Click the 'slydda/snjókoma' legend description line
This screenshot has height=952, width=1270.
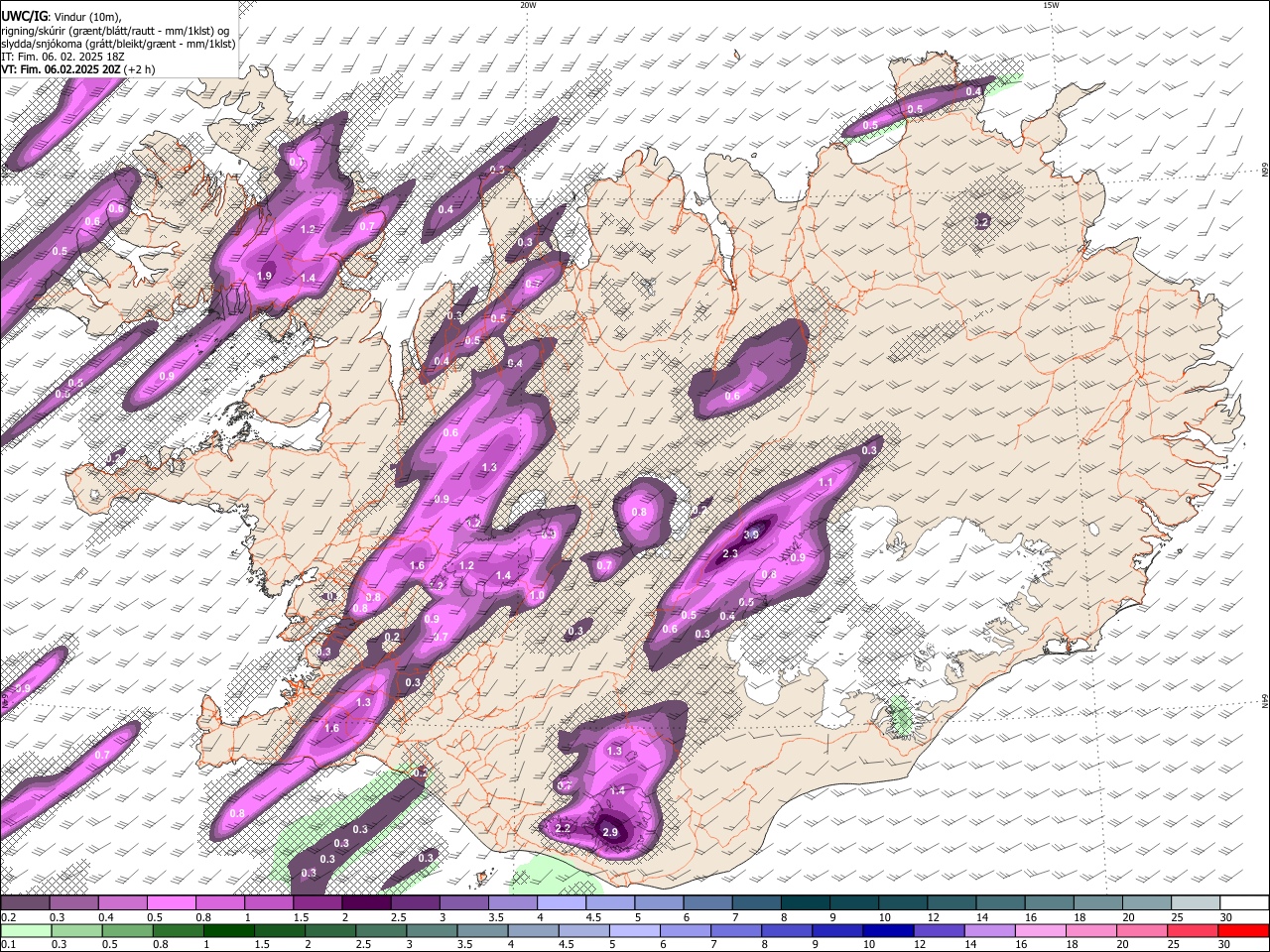(x=118, y=44)
